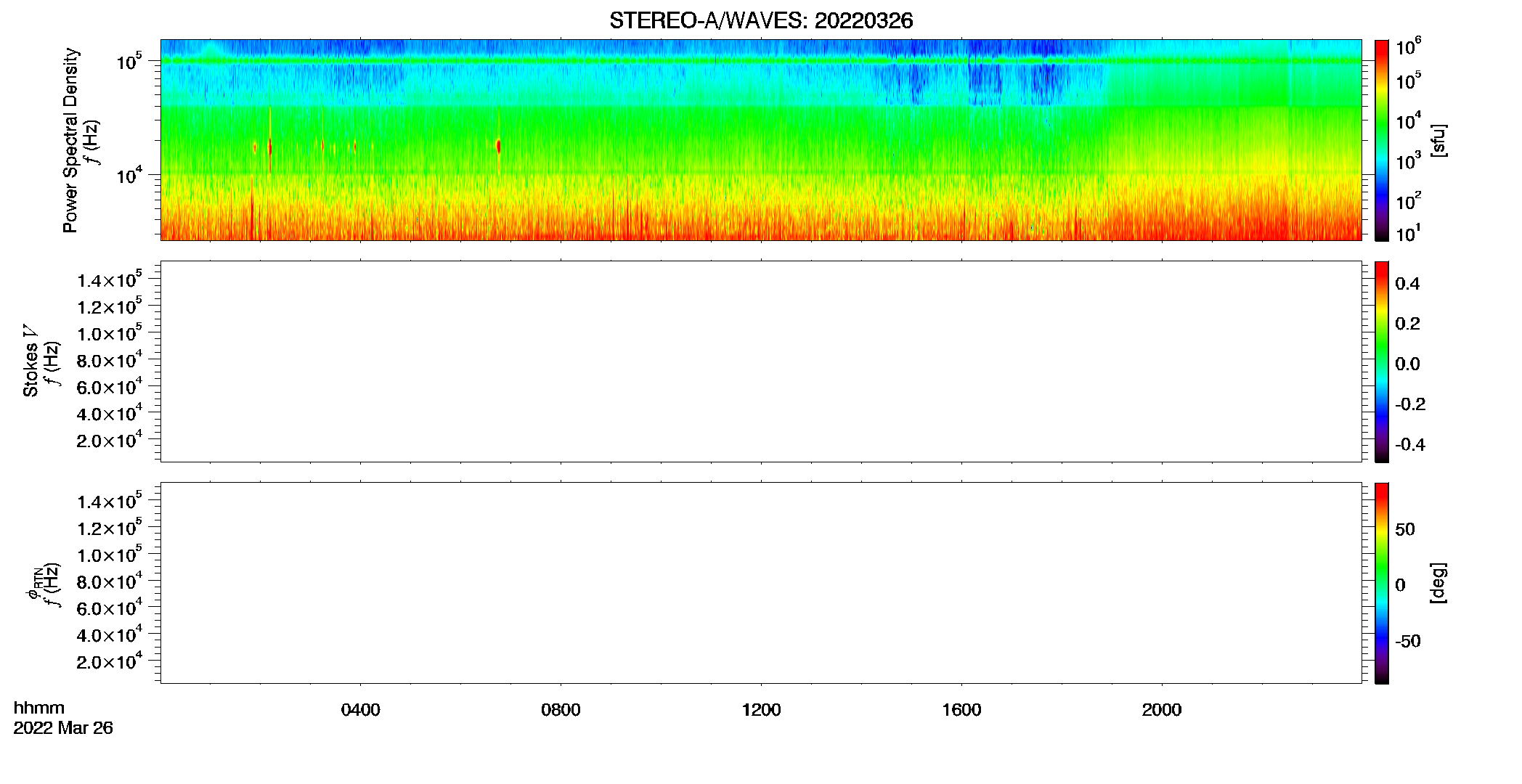Click the Power Spectral Density axis label
The width and height of the screenshot is (1522, 784).
click(x=70, y=140)
